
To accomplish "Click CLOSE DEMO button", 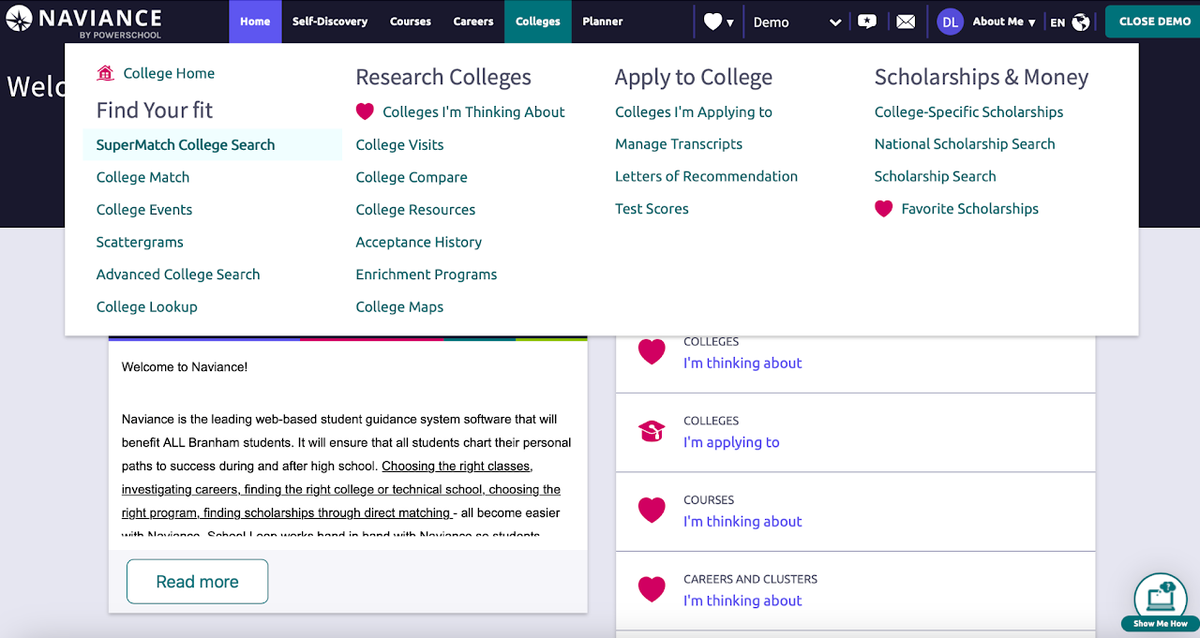I will click(1152, 20).
